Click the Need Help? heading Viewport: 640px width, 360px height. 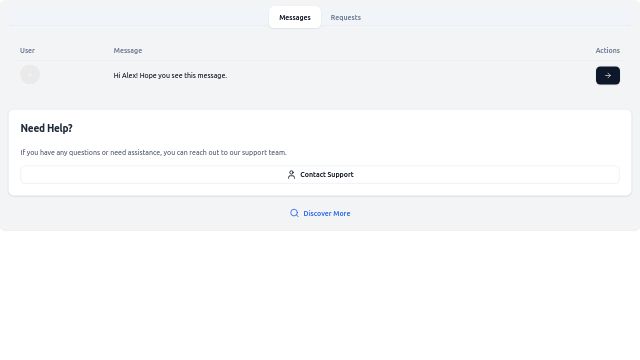47,128
